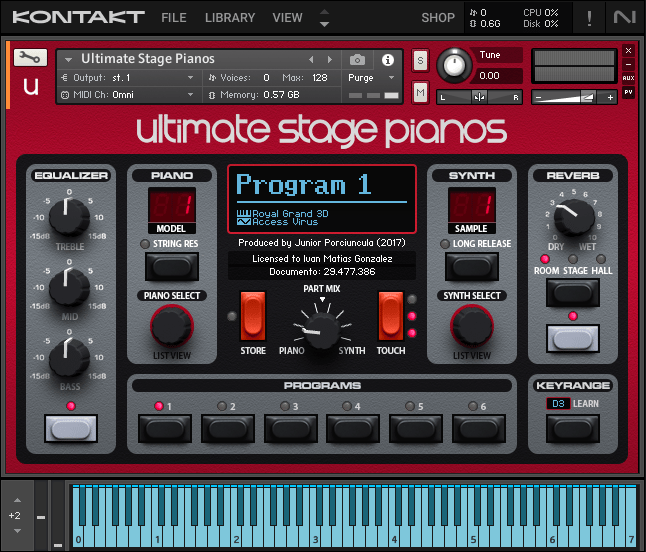Image resolution: width=646 pixels, height=552 pixels.
Task: Click view up/down switcher arrows in header
Action: point(325,18)
